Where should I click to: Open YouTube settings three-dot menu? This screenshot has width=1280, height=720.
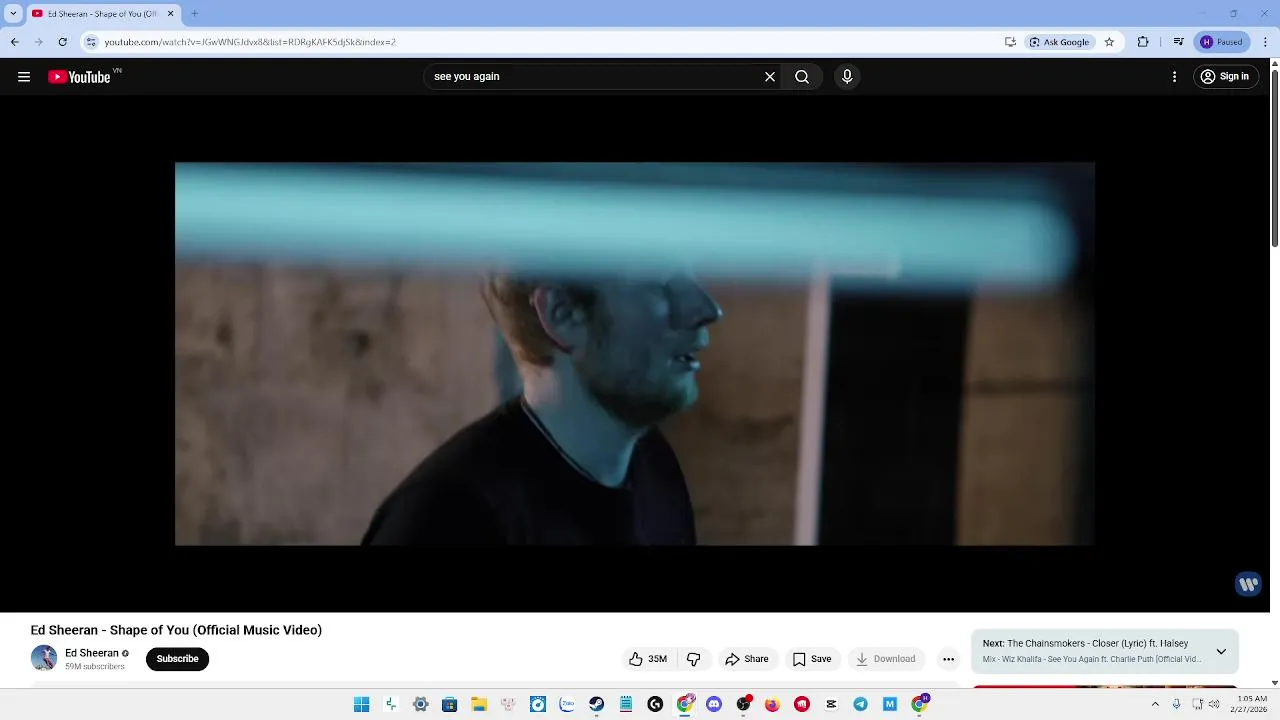tap(1174, 77)
